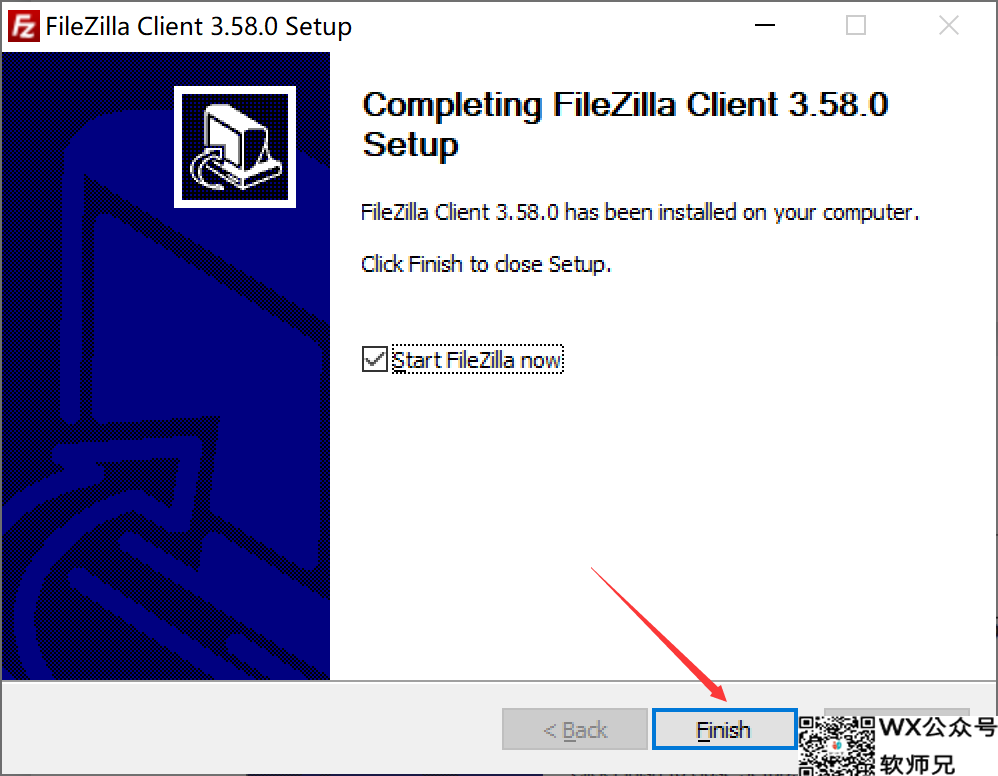998x776 pixels.
Task: Click the disabled maximize window icon
Action: coord(855,25)
